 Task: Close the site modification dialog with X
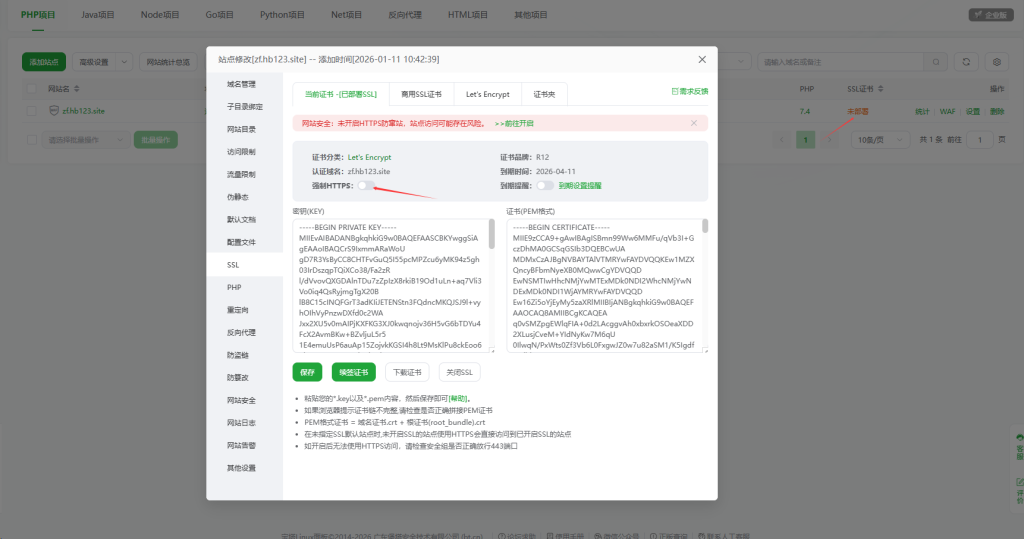(702, 59)
